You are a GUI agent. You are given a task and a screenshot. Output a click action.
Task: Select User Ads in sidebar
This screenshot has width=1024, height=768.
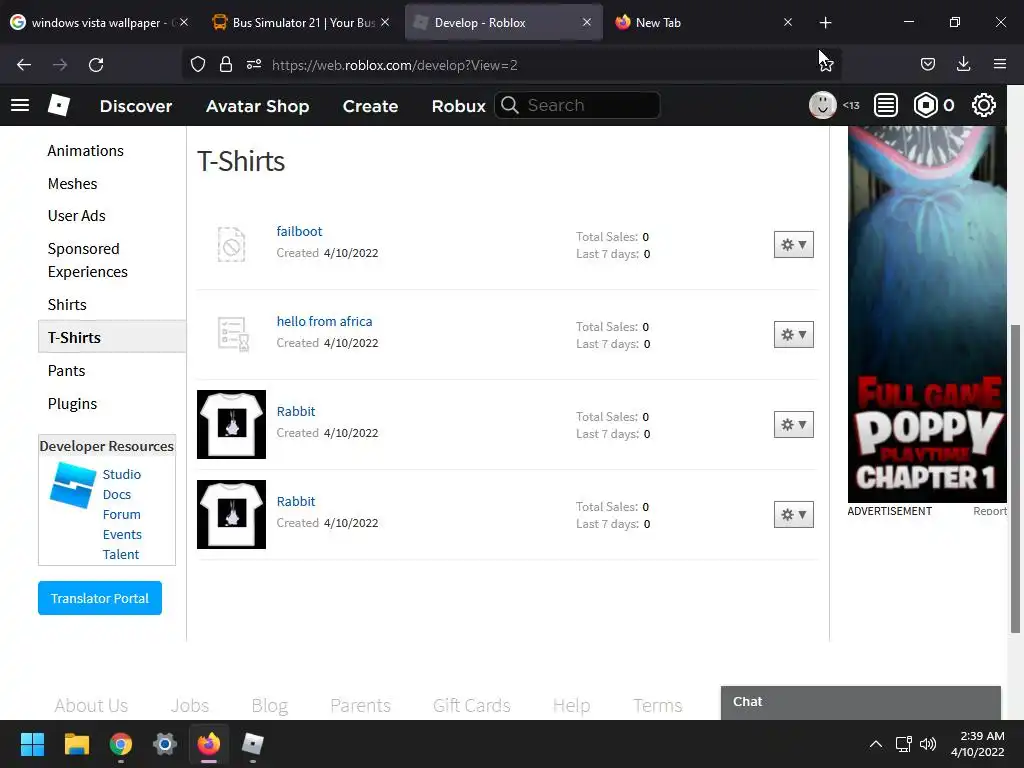pyautogui.click(x=76, y=216)
